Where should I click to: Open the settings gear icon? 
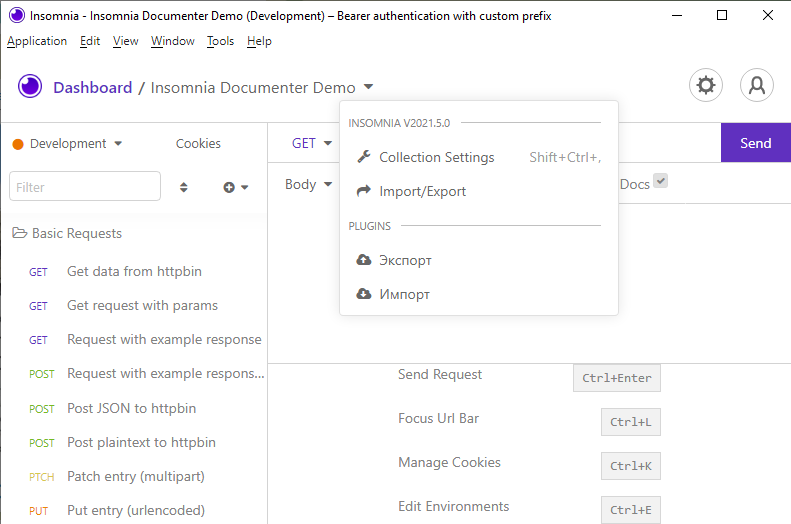[x=706, y=85]
